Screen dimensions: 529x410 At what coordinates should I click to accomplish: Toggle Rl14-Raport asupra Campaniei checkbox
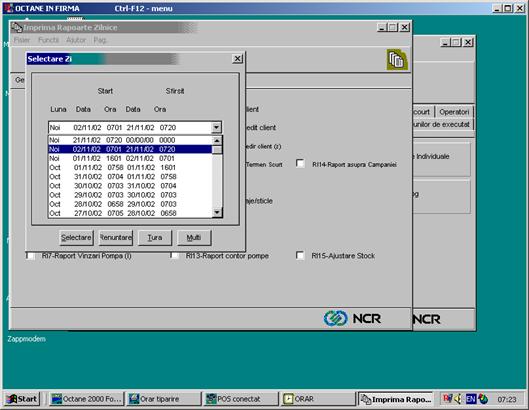(300, 164)
